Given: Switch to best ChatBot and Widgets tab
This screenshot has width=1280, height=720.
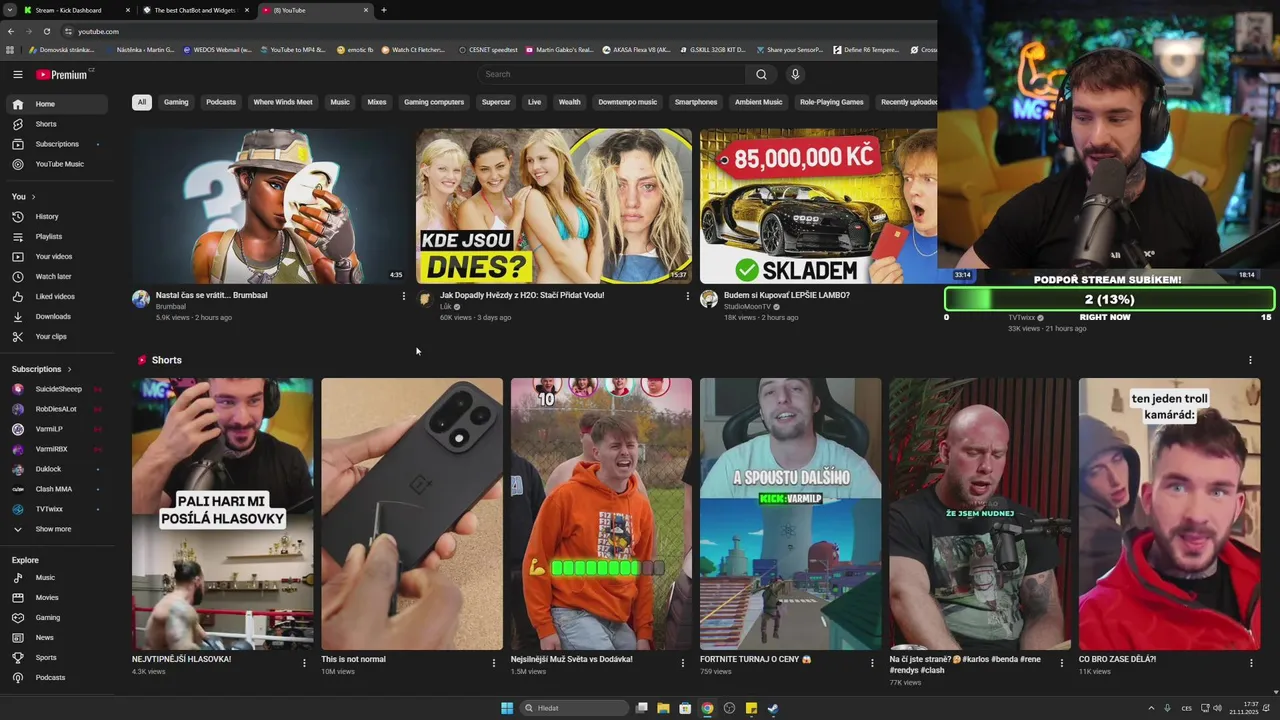Looking at the screenshot, I should point(195,10).
